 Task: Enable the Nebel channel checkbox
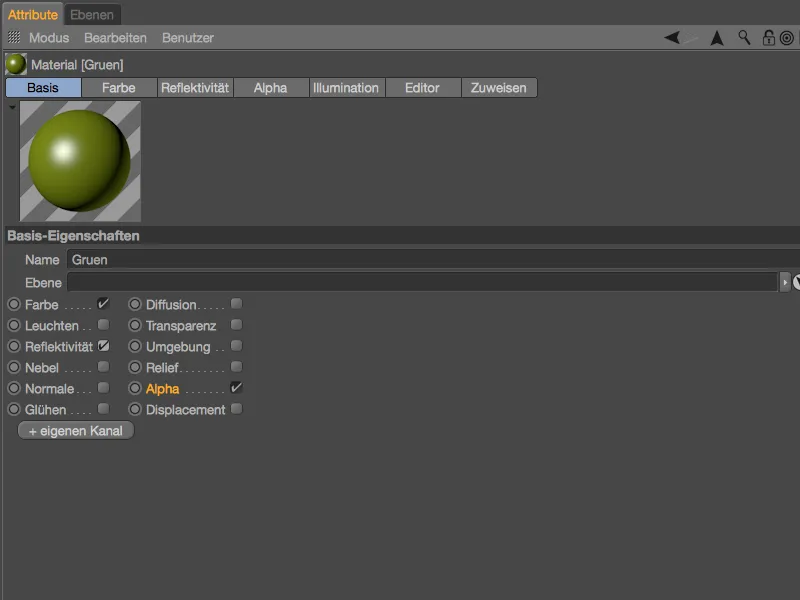pos(103,367)
